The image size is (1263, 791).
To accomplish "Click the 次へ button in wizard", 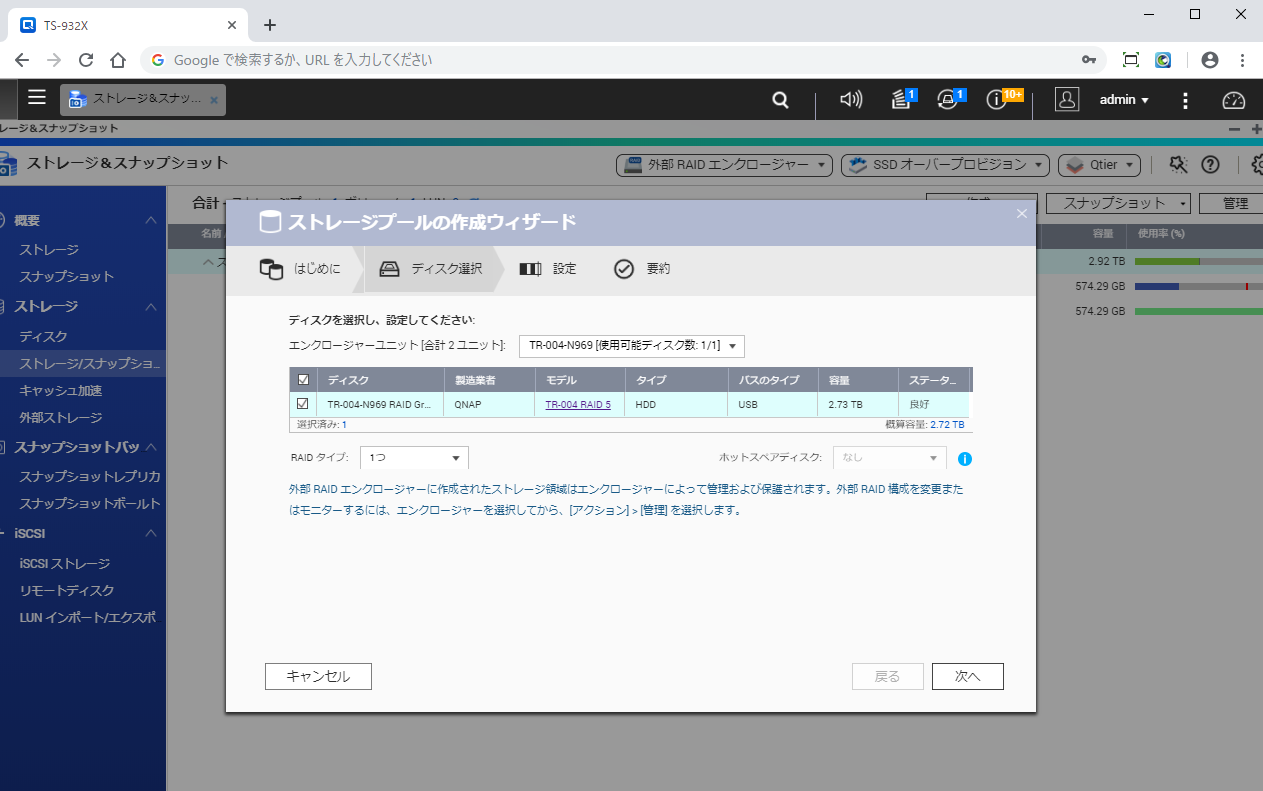I will click(967, 677).
